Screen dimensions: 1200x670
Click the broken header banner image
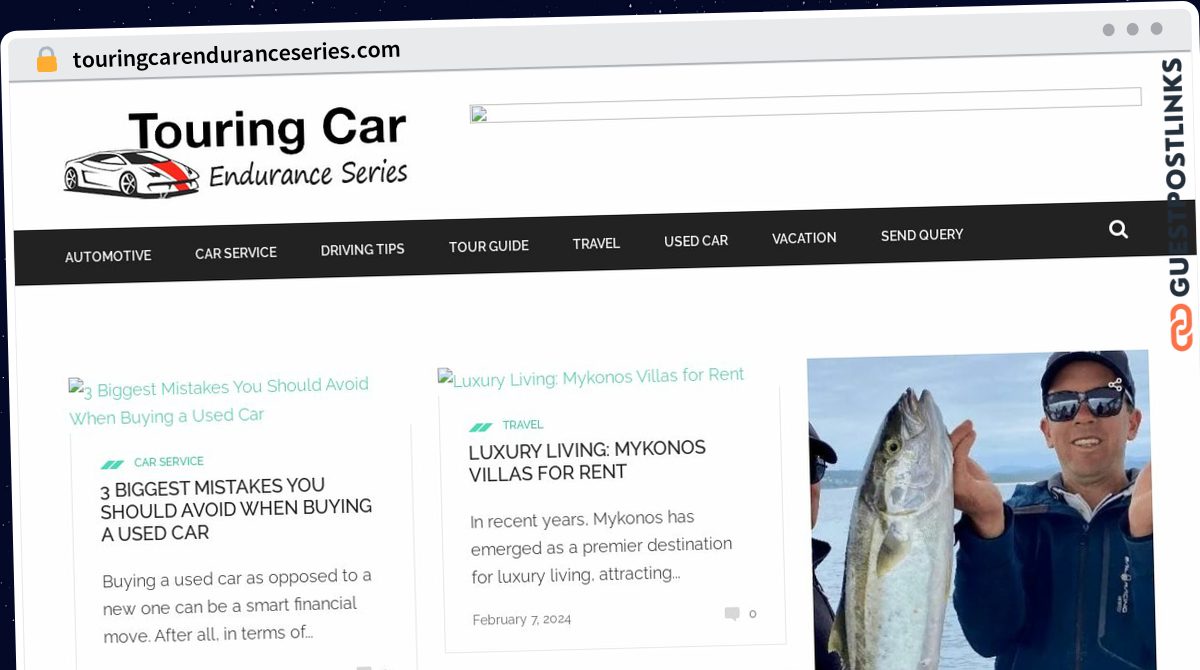point(805,105)
